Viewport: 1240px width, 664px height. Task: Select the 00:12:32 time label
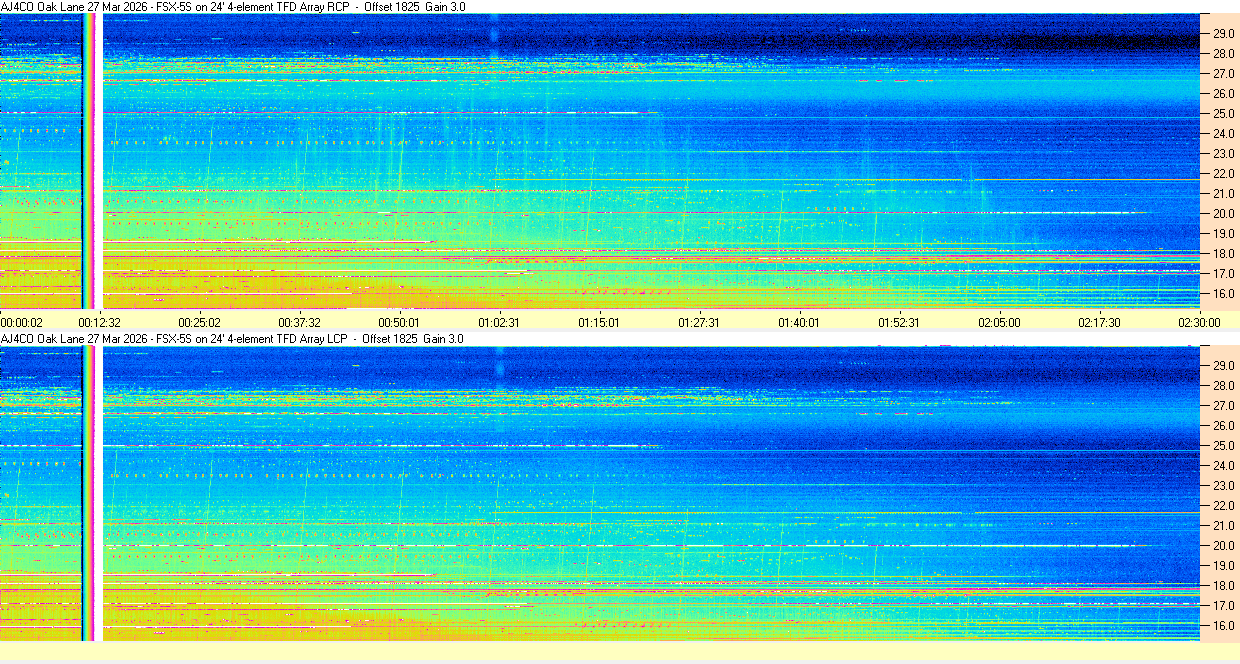pos(100,322)
